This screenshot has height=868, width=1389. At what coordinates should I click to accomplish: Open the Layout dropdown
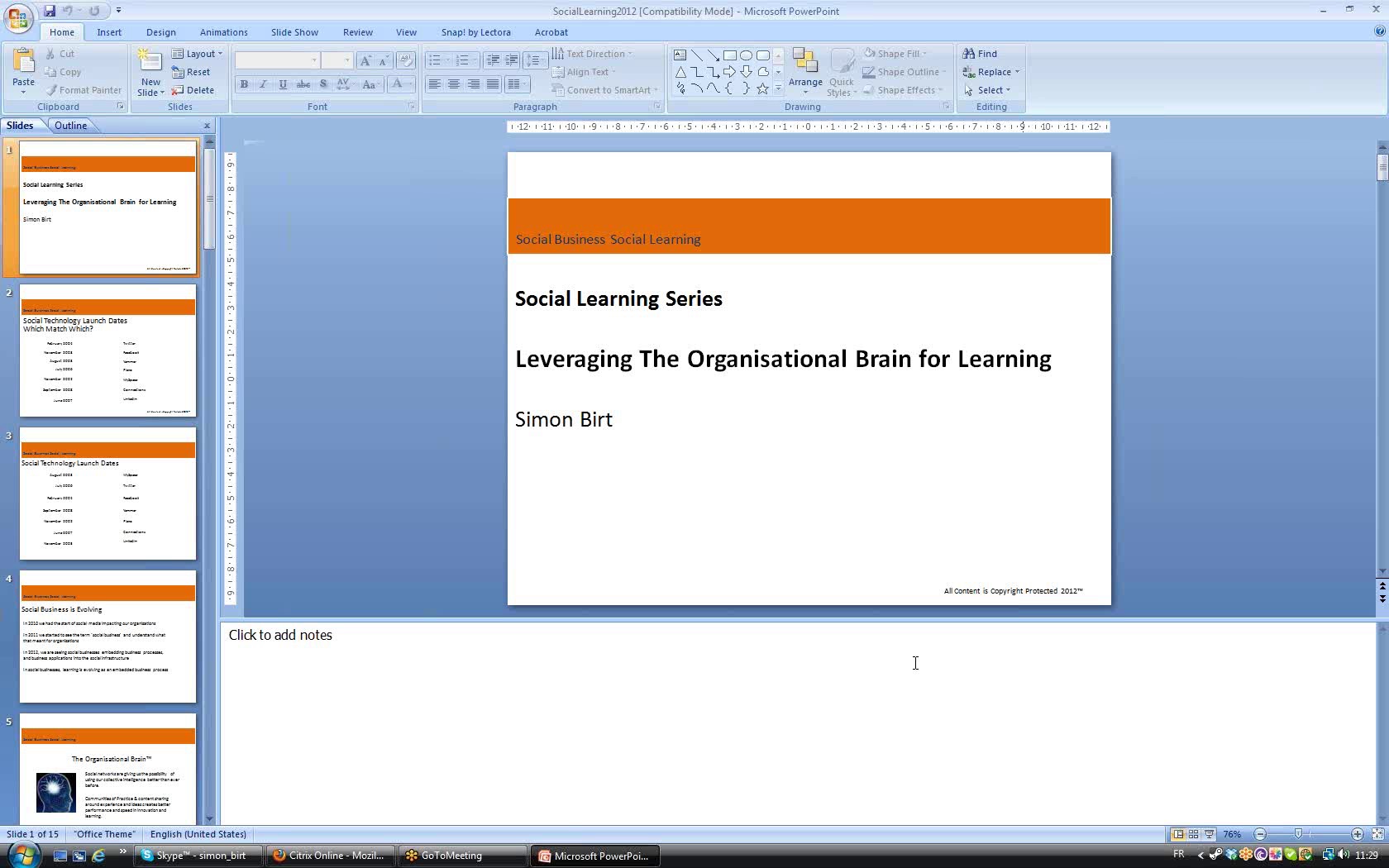coord(198,54)
